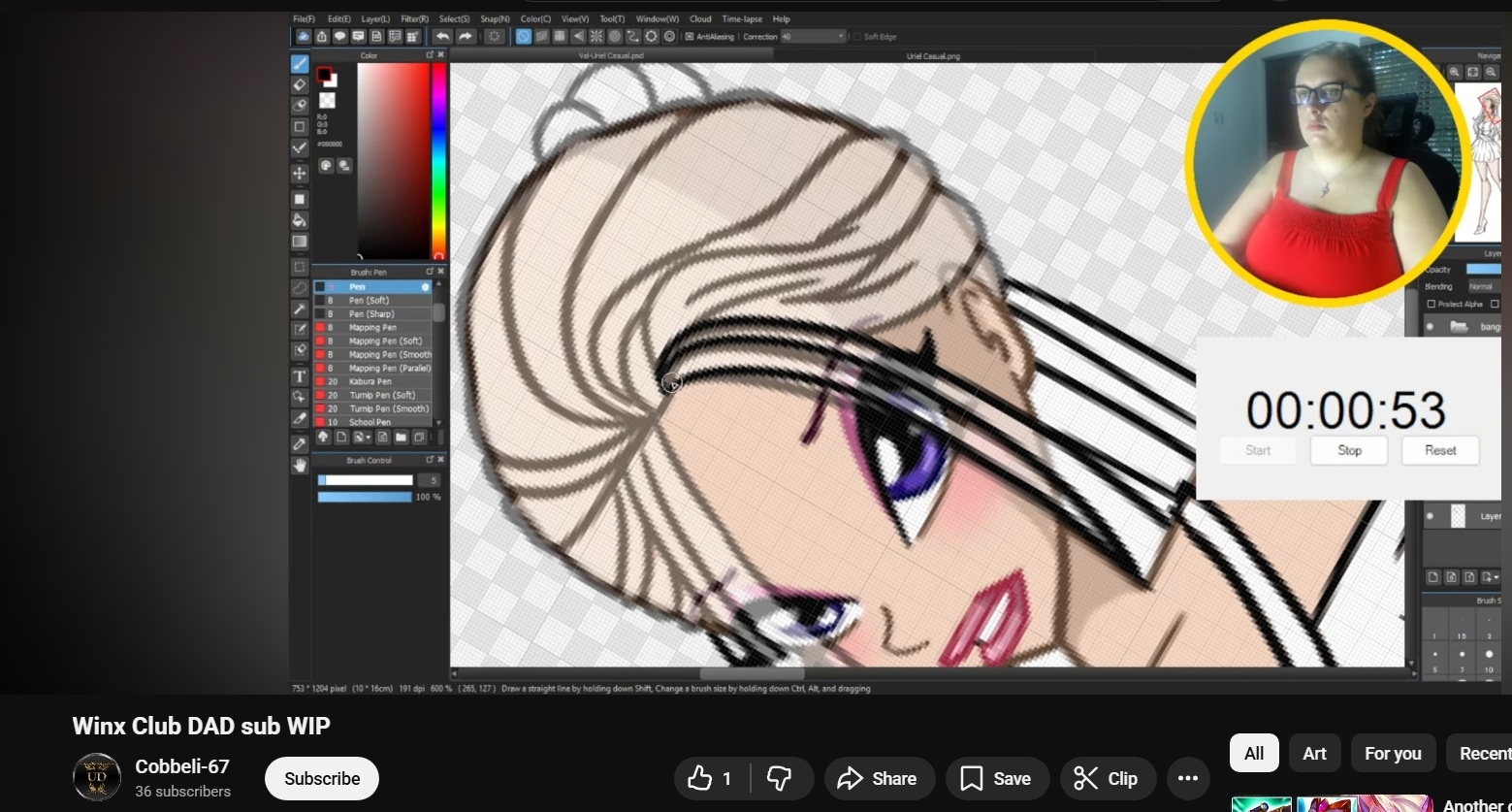This screenshot has width=1512, height=812.
Task: Open the Blending mode dropdown
Action: pos(1482,286)
